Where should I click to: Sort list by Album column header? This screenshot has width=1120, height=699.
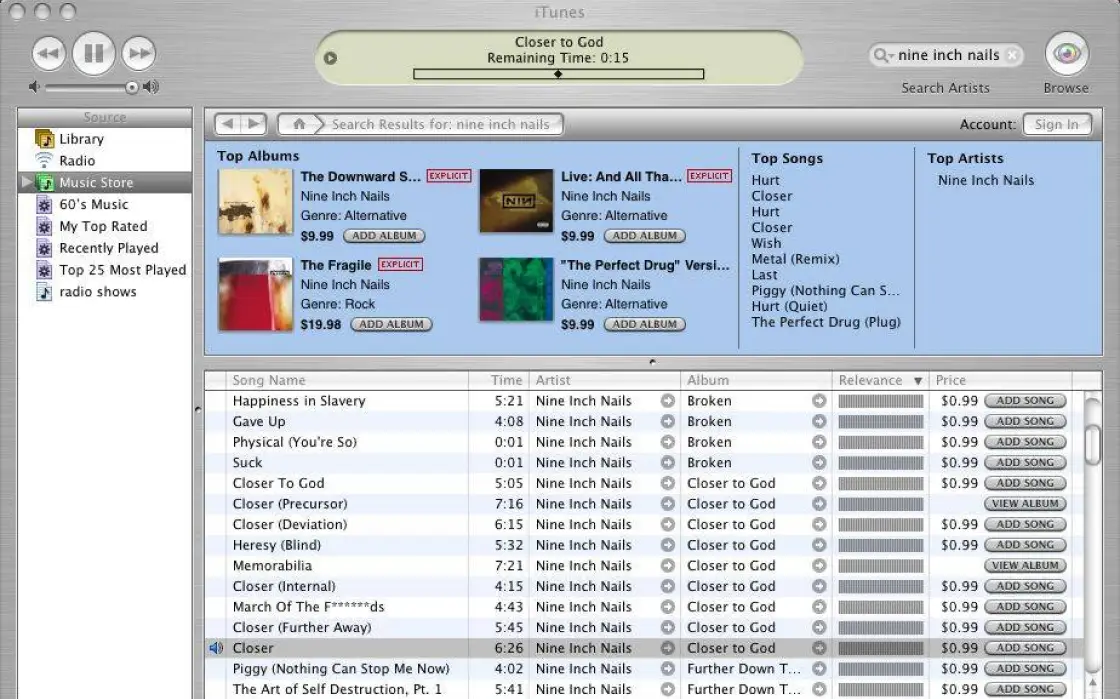(x=756, y=381)
